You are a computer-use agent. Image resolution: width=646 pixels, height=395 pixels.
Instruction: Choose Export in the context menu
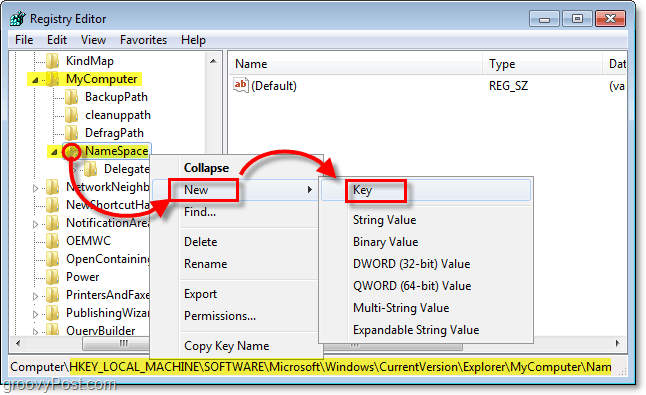click(x=237, y=294)
